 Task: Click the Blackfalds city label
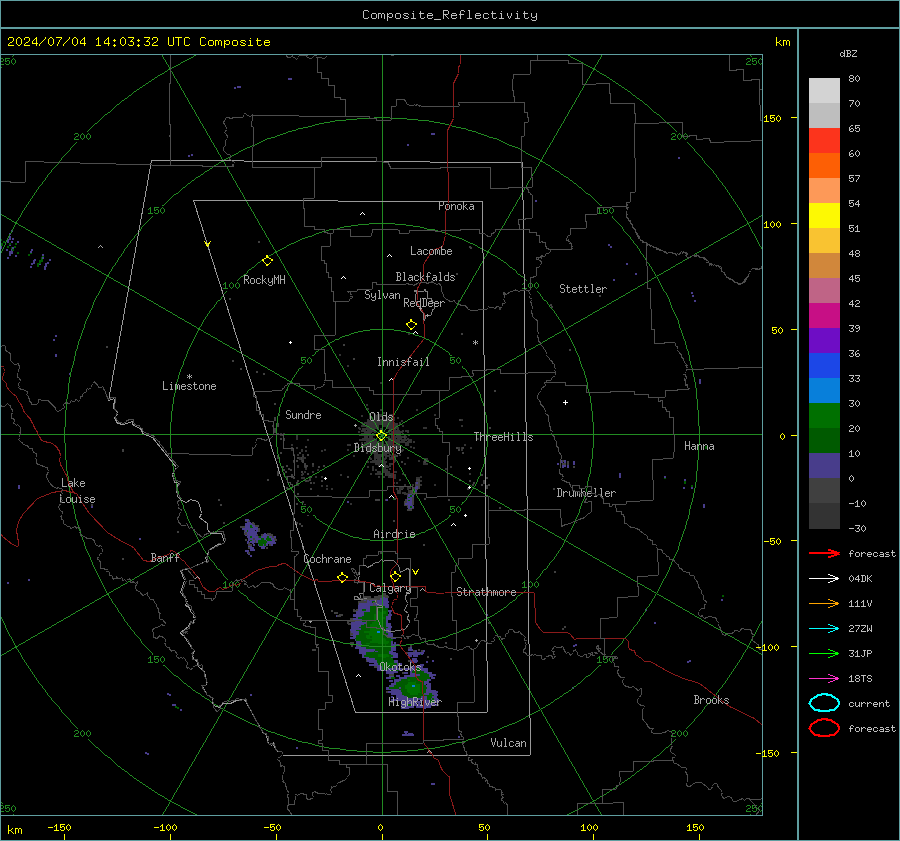(425, 277)
